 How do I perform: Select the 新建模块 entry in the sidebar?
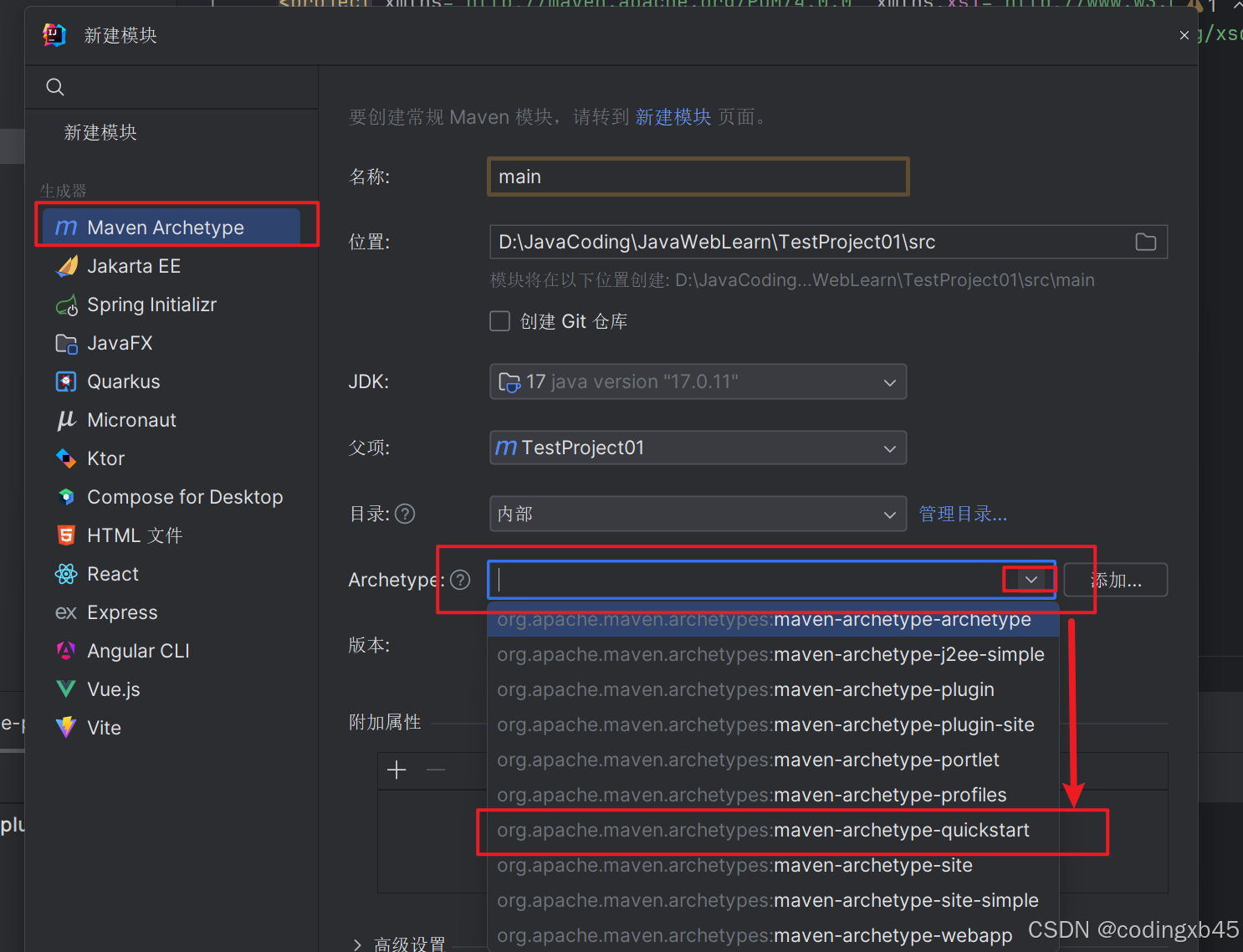click(x=100, y=132)
